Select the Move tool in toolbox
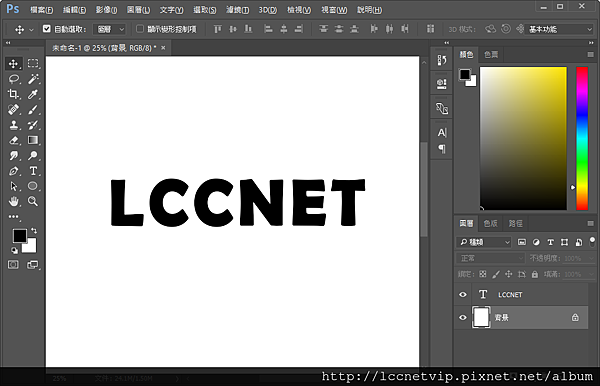 pos(13,64)
